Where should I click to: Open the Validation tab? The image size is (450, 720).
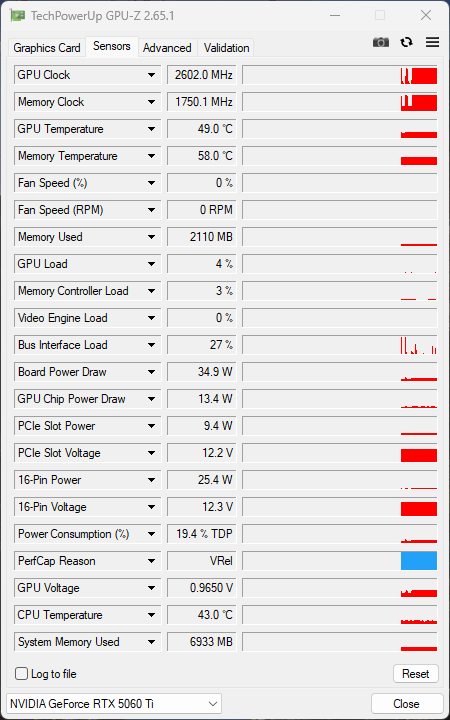pos(226,48)
